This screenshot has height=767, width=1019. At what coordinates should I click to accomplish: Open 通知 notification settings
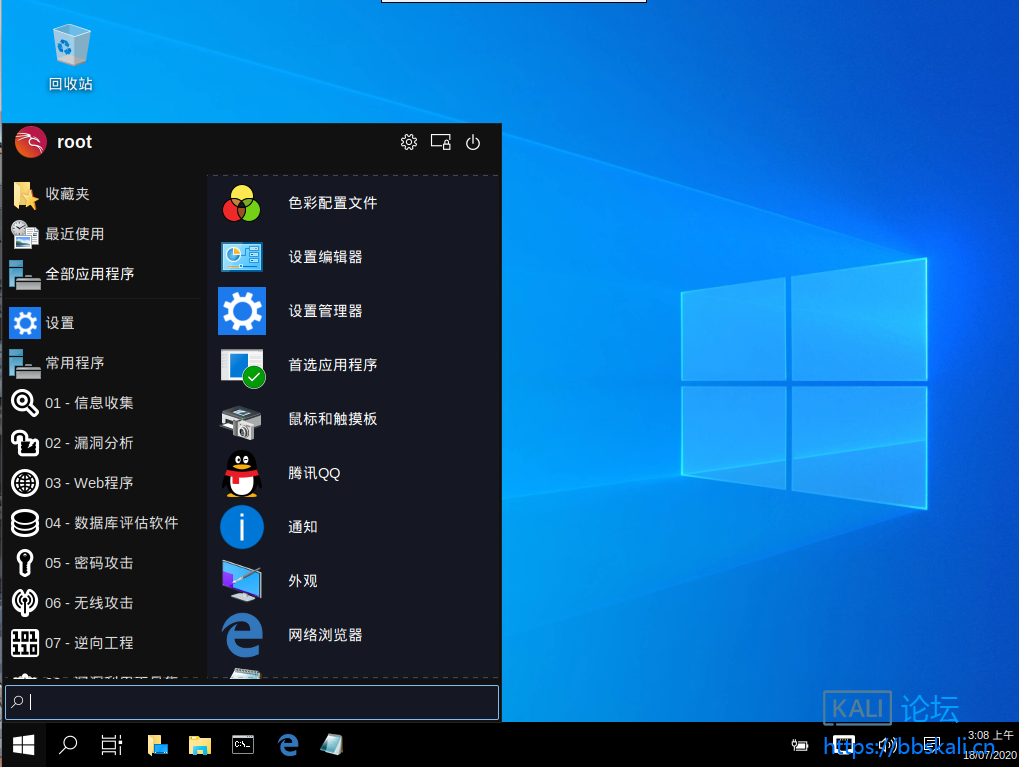click(302, 526)
